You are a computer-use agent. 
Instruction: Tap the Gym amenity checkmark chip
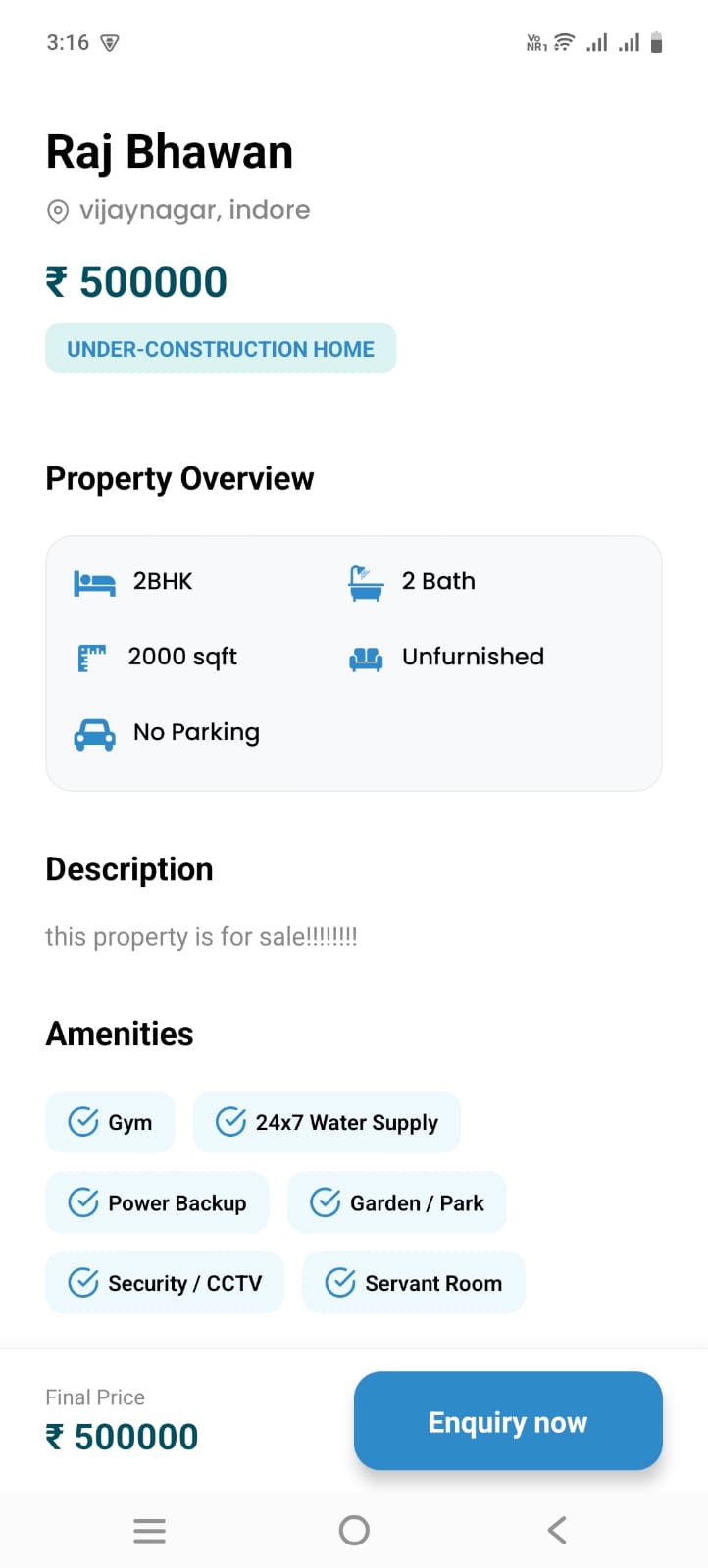[110, 1122]
